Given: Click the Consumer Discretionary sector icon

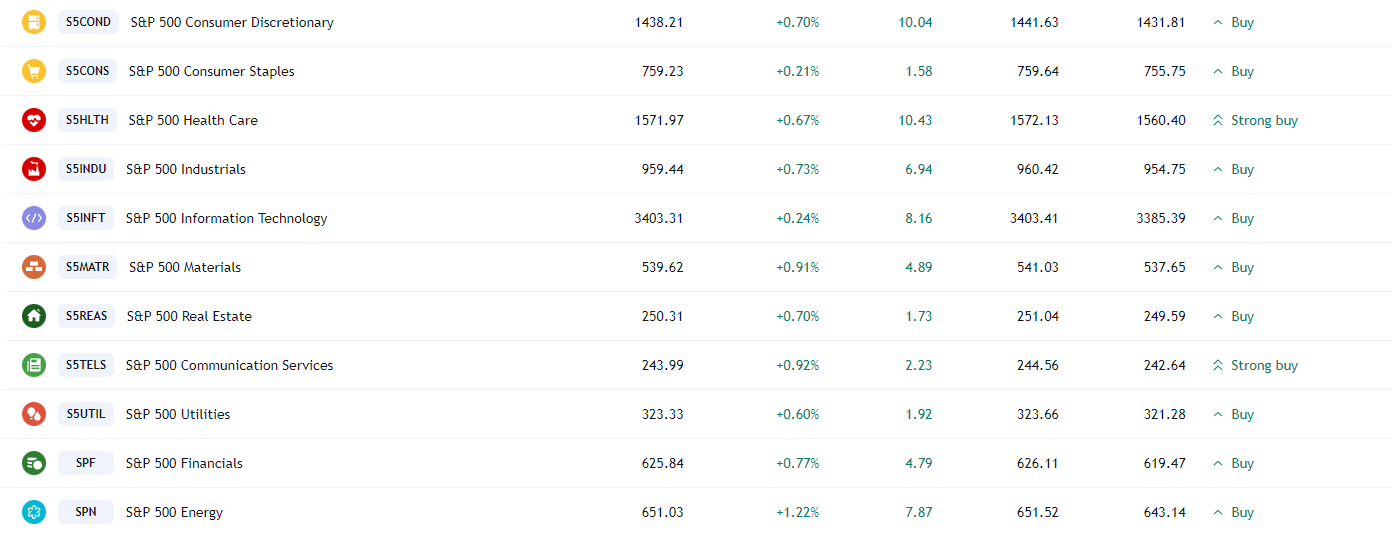Looking at the screenshot, I should pyautogui.click(x=34, y=22).
